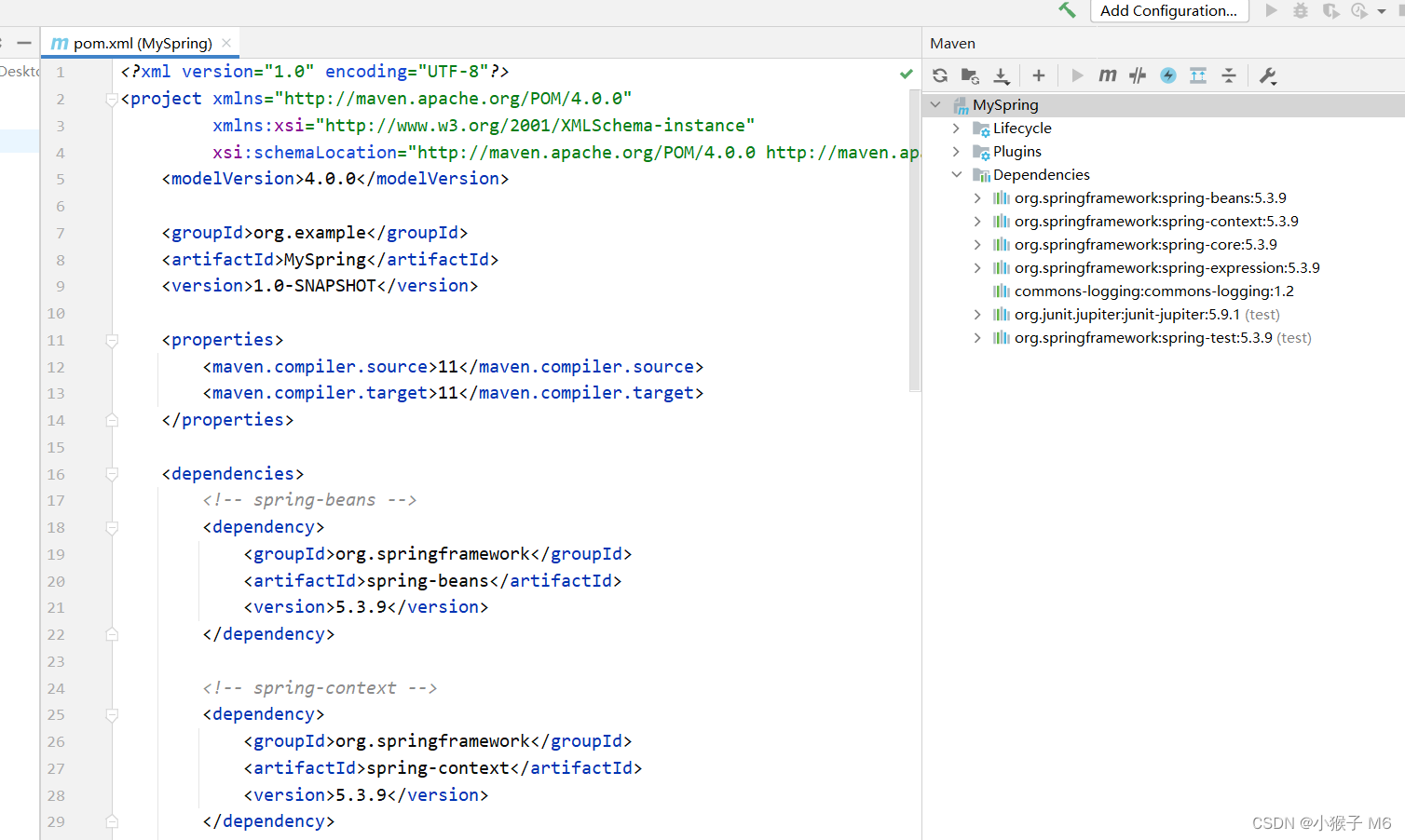Fold the project element at line 2
This screenshot has height=840, width=1405.
click(x=112, y=99)
